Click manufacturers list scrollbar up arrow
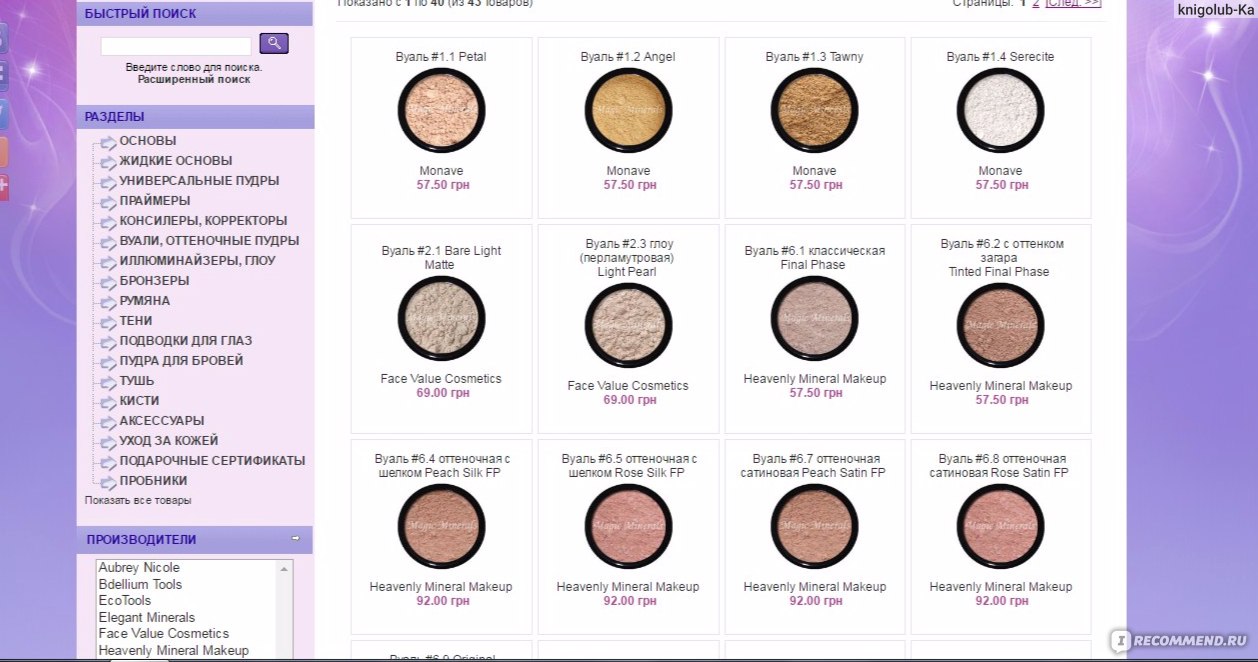The width and height of the screenshot is (1258, 662). (284, 568)
